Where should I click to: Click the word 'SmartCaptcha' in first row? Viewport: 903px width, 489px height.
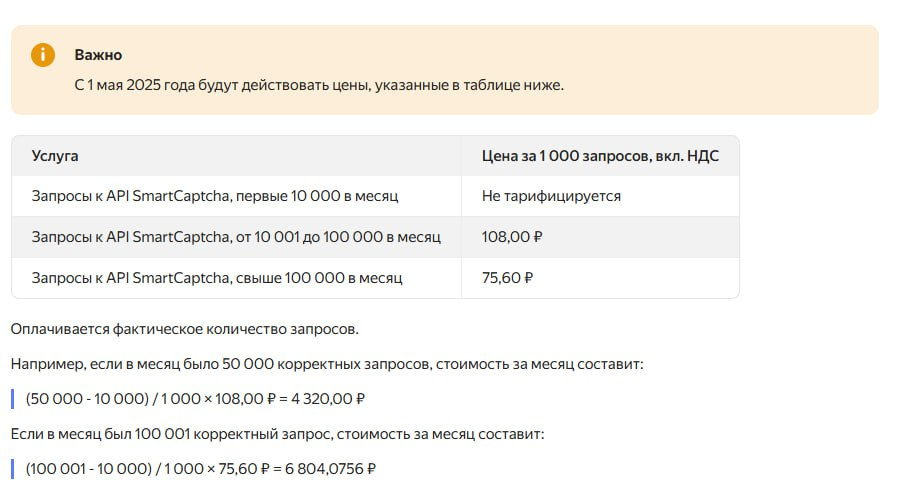(178, 196)
